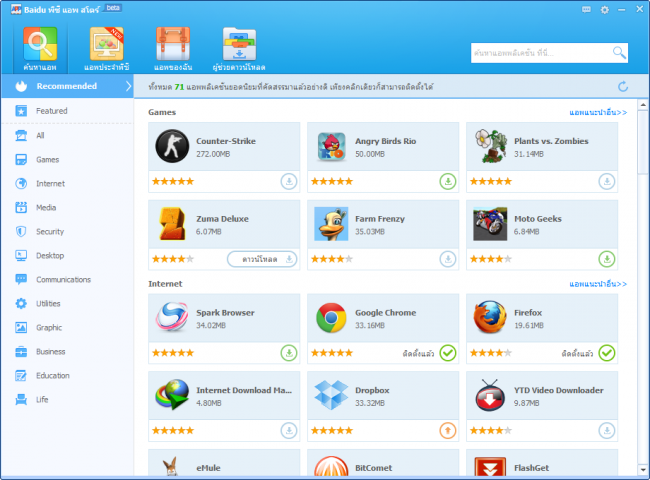Open the Zuma Deluxe app thumbnail
The image size is (650, 480).
(x=172, y=224)
